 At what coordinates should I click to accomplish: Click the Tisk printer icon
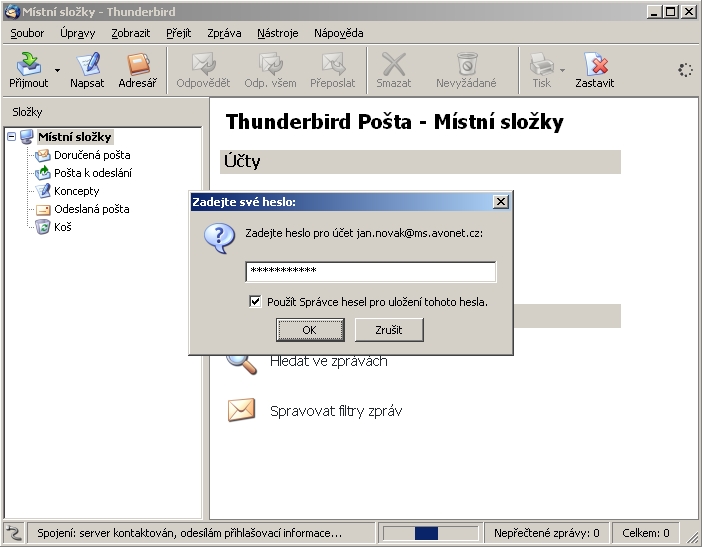click(541, 64)
